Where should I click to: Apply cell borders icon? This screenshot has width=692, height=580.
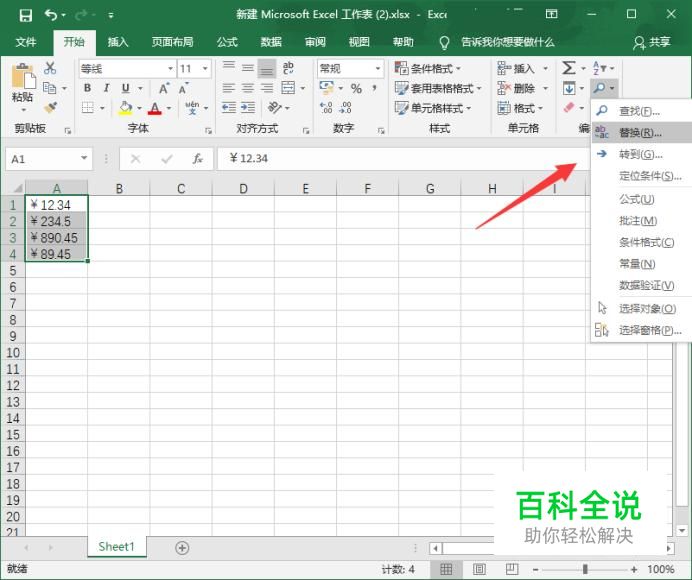[88, 107]
